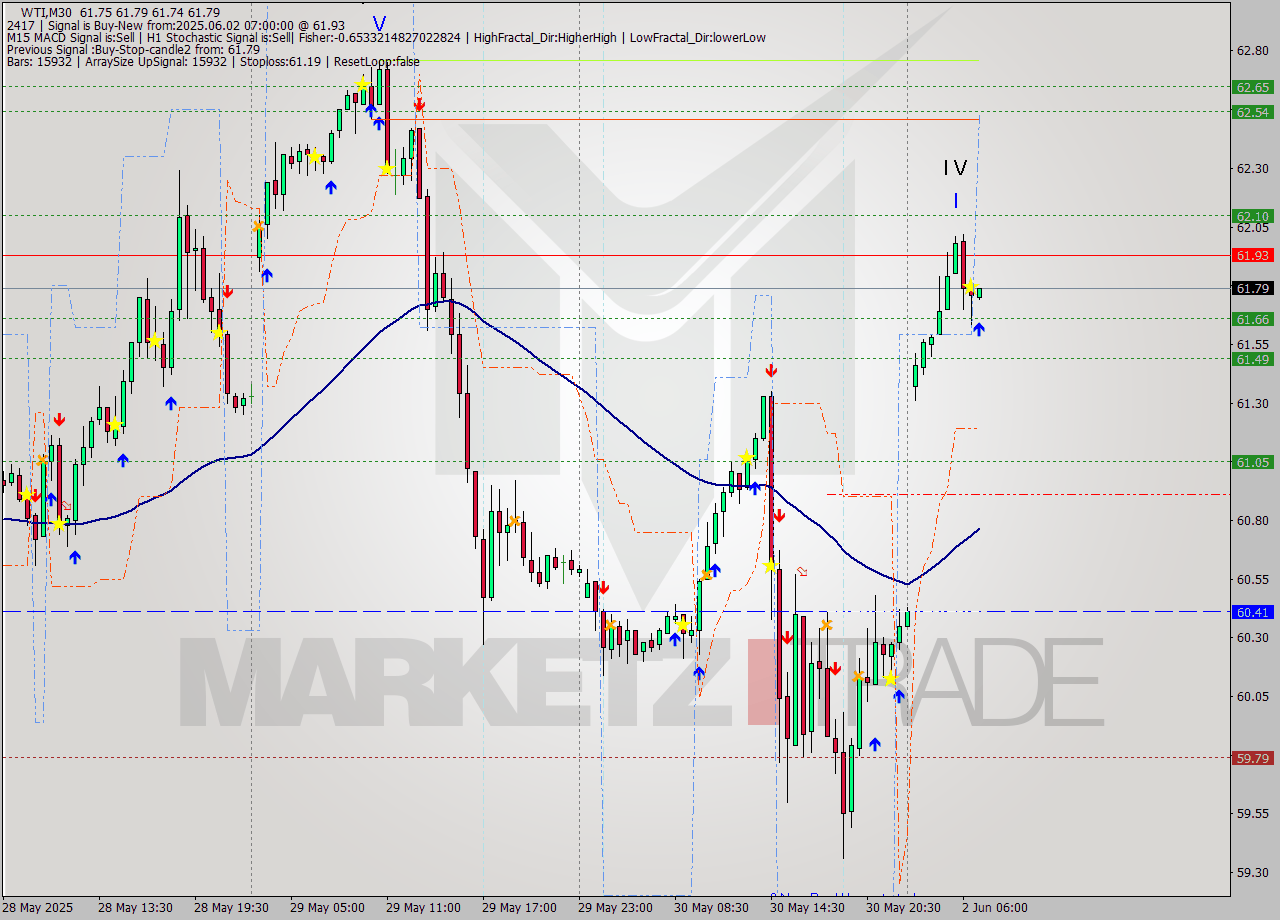The height and width of the screenshot is (920, 1280).
Task: Select the red sell arrow above the 29 May 11:00 peak
Action: point(419,103)
